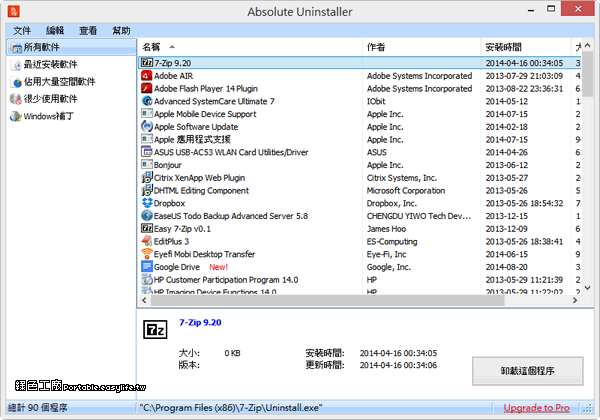Open the 幫助 menu
The height and width of the screenshot is (420, 600).
[121, 31]
